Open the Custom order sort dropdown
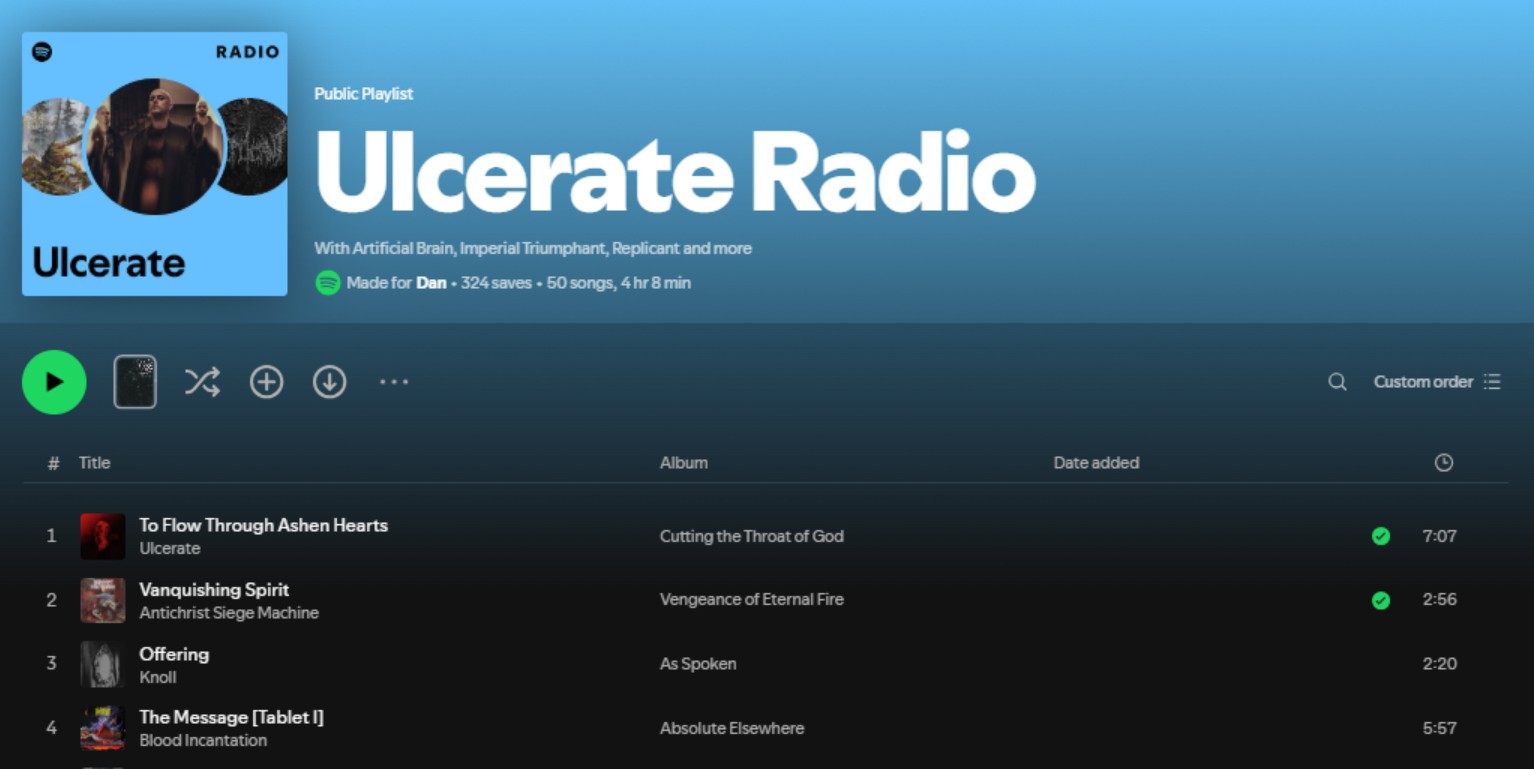The image size is (1534, 769). tap(1436, 382)
